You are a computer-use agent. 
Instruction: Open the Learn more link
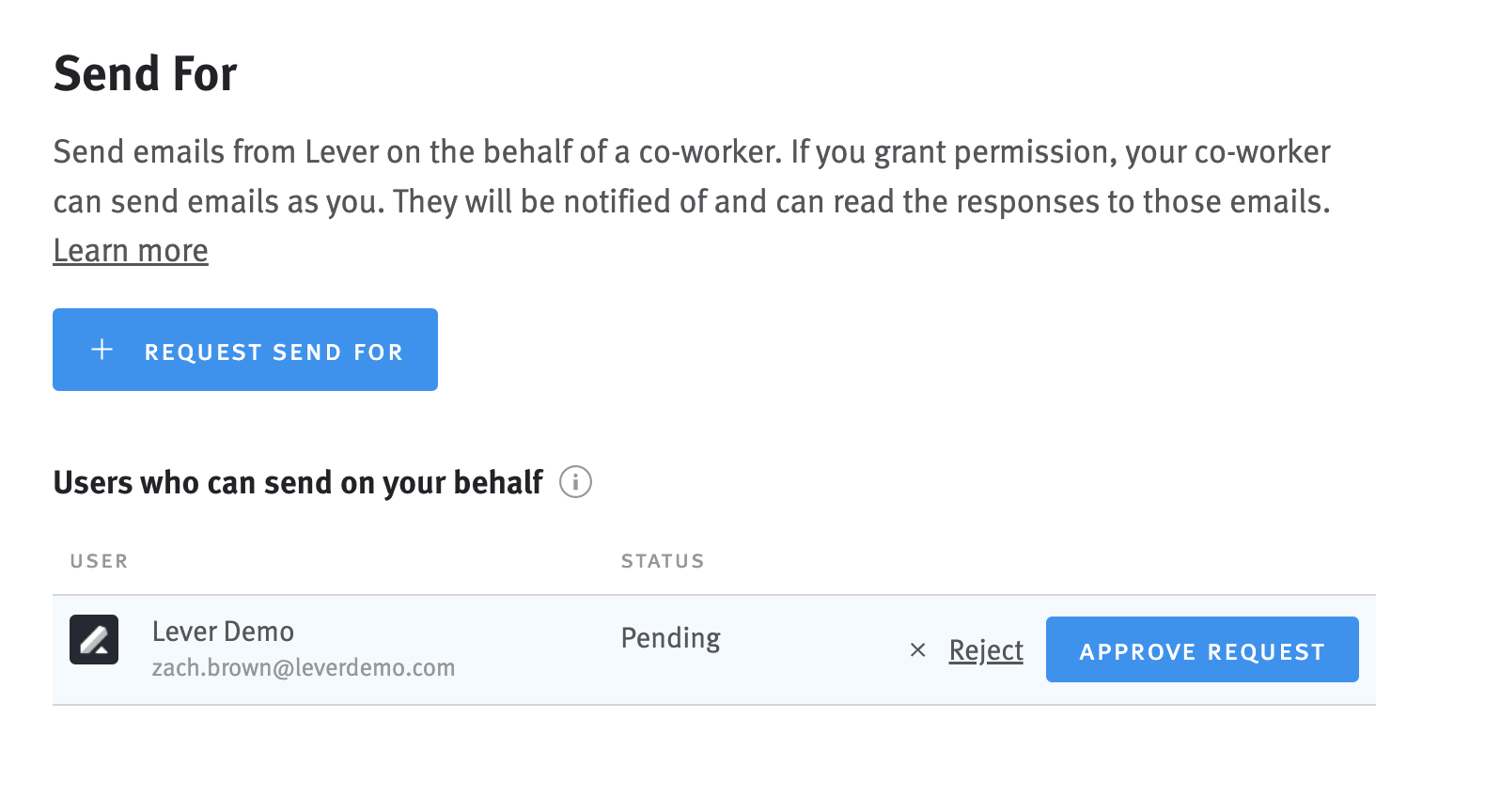131,251
